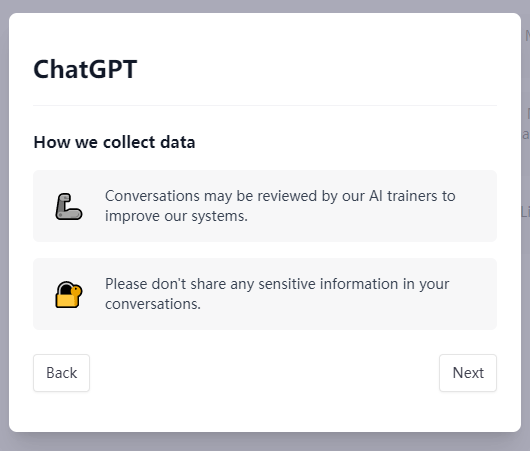Go to the next onboarding step
Screen dimensions: 530x451
point(468,373)
